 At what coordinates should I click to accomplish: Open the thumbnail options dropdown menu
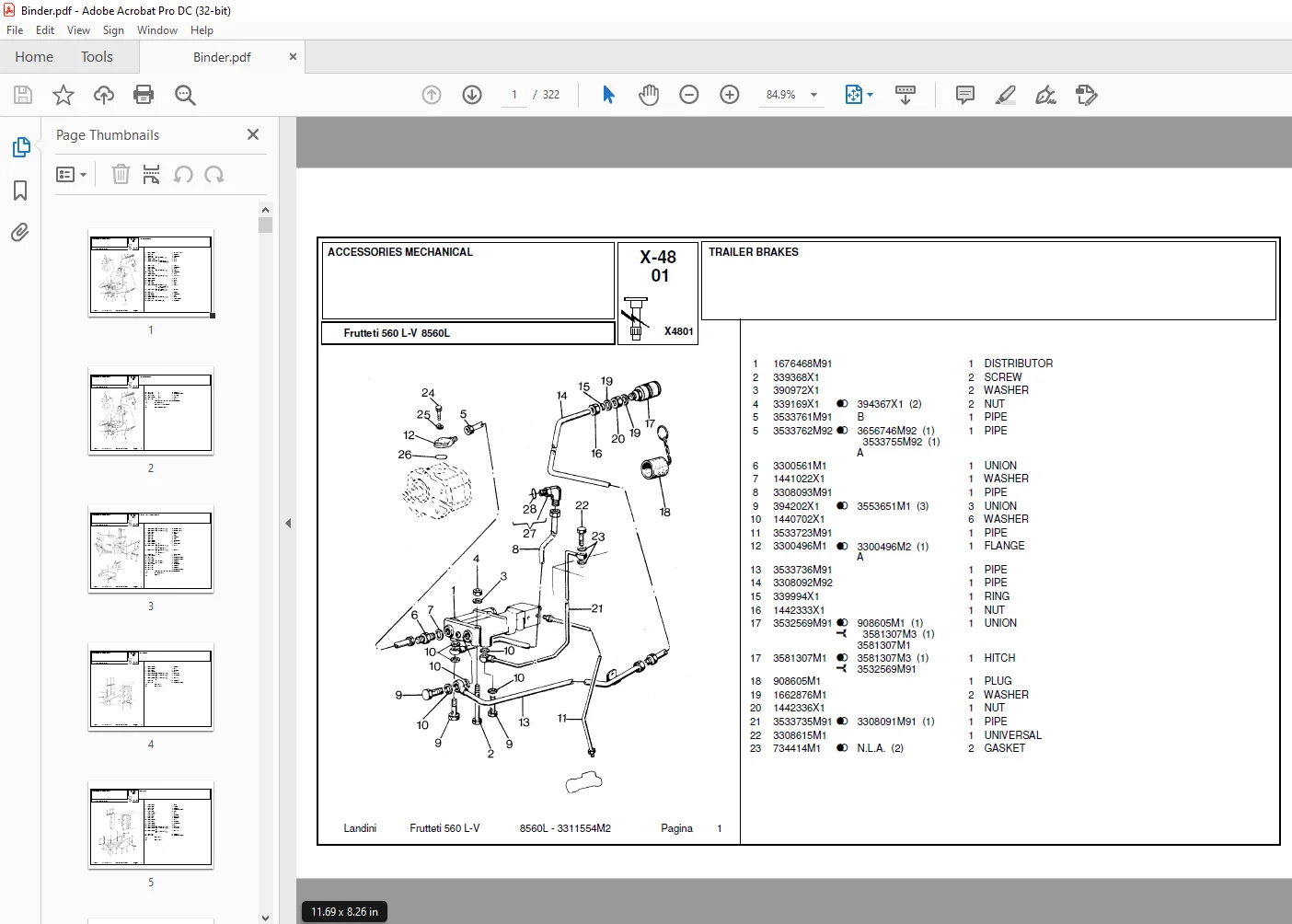click(71, 174)
